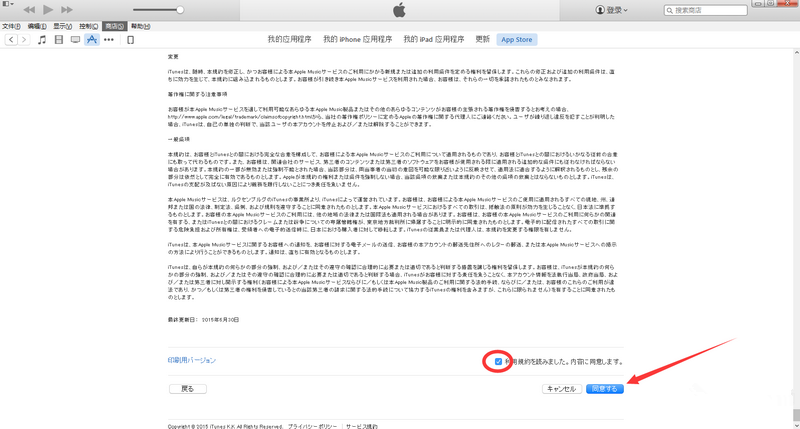This screenshot has height=429, width=800.
Task: Open the プライバシーポリシー footer link
Action: point(312,426)
